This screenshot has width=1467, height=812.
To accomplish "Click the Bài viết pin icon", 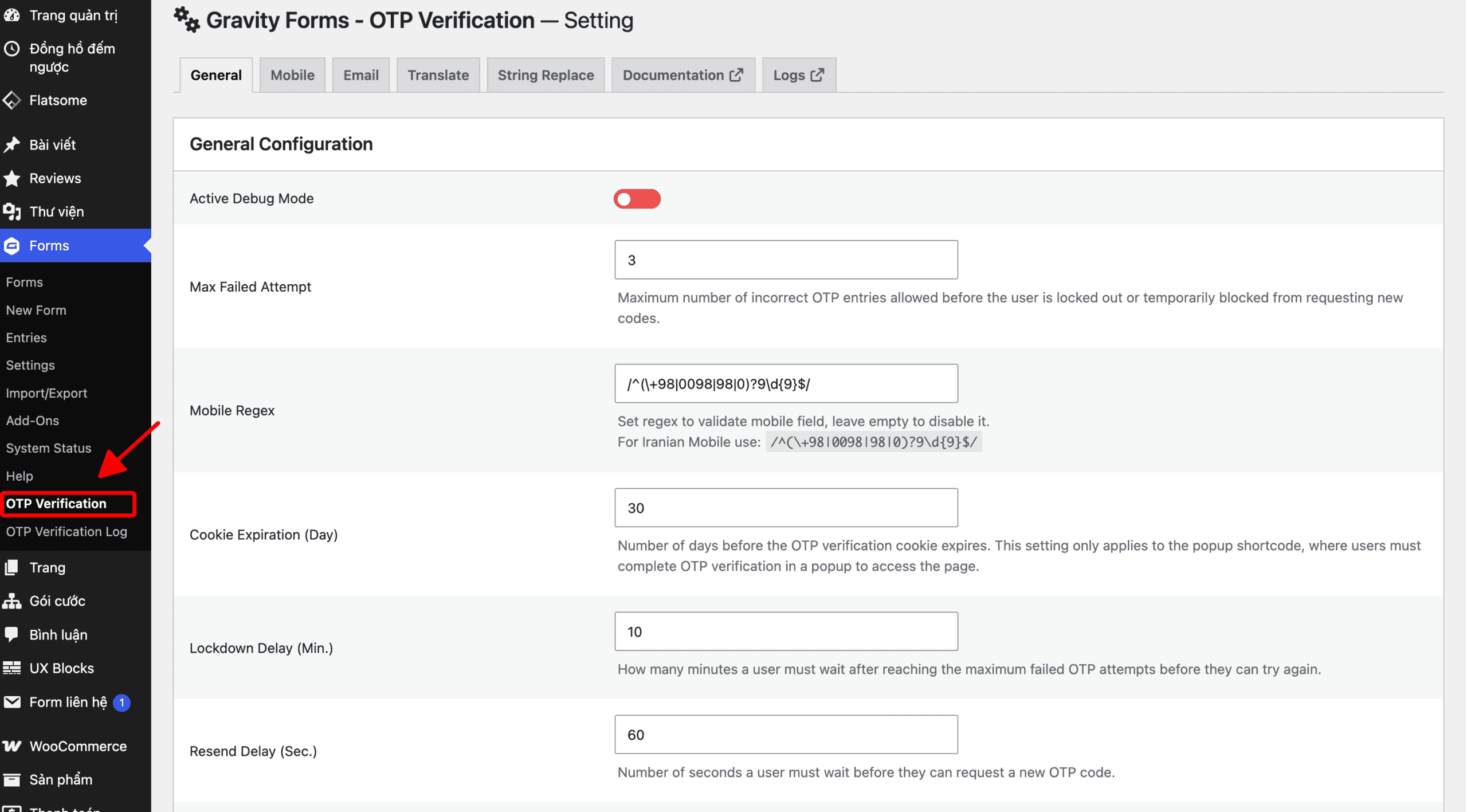I will click(x=11, y=144).
